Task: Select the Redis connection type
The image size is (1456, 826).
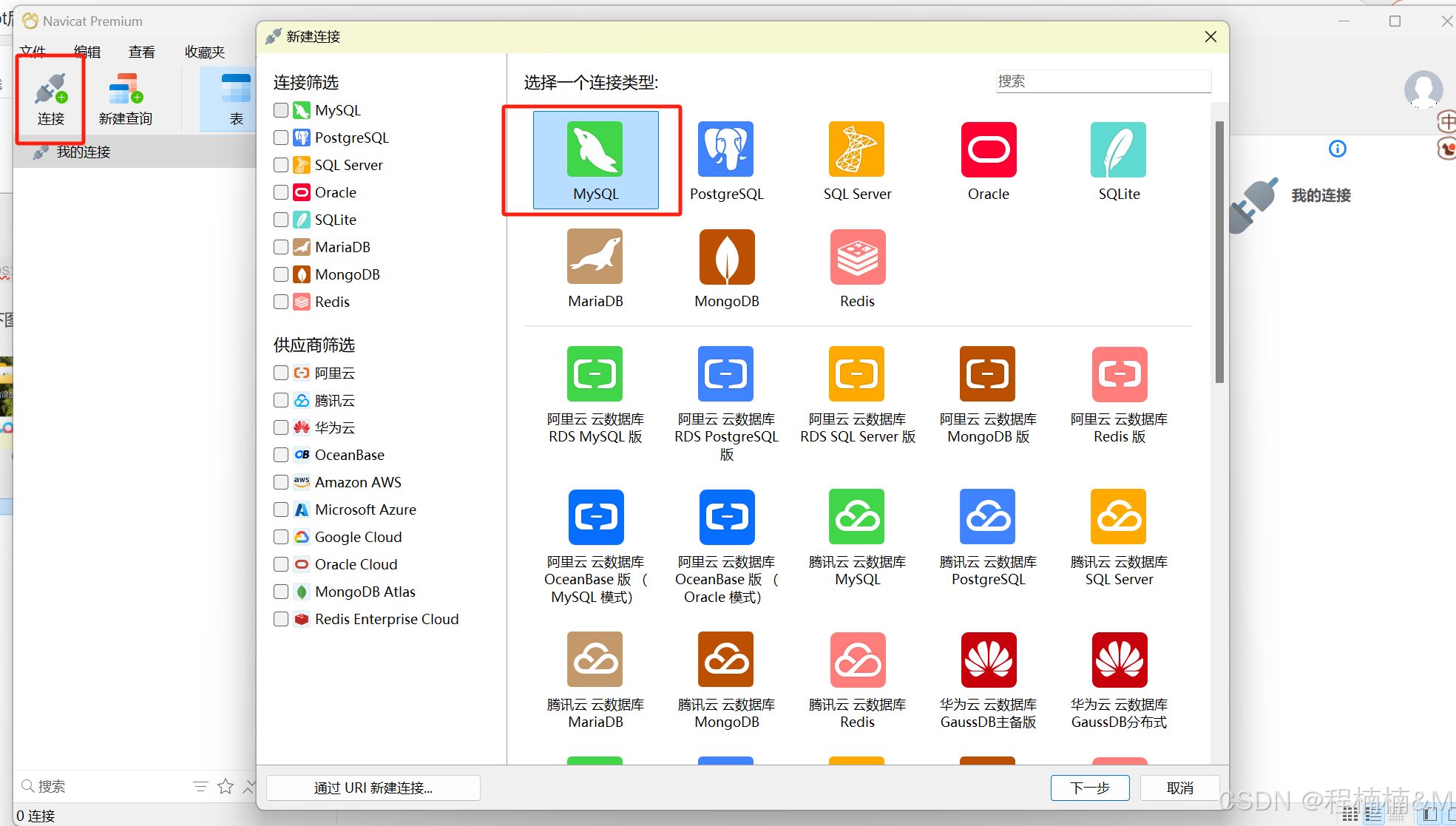Action: 857,268
